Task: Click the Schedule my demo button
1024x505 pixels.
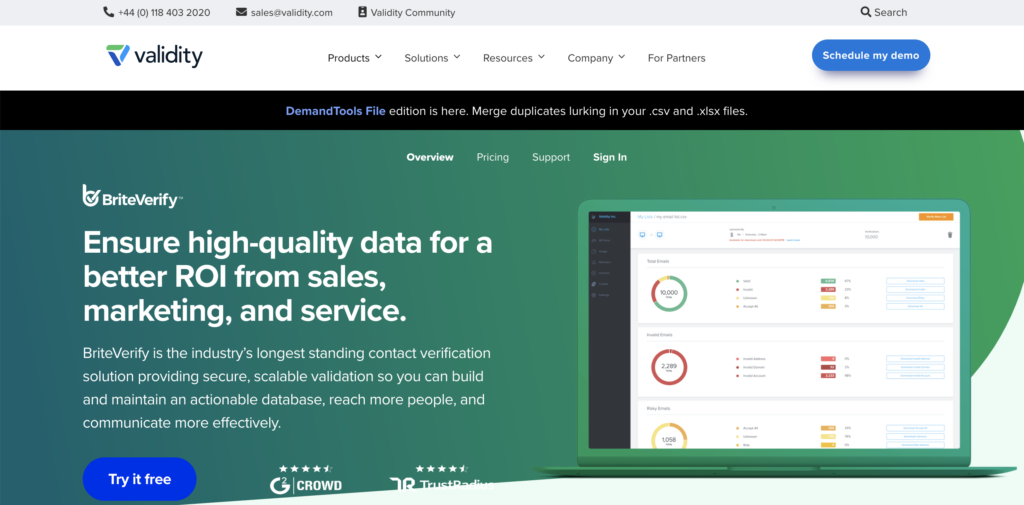Action: click(871, 56)
